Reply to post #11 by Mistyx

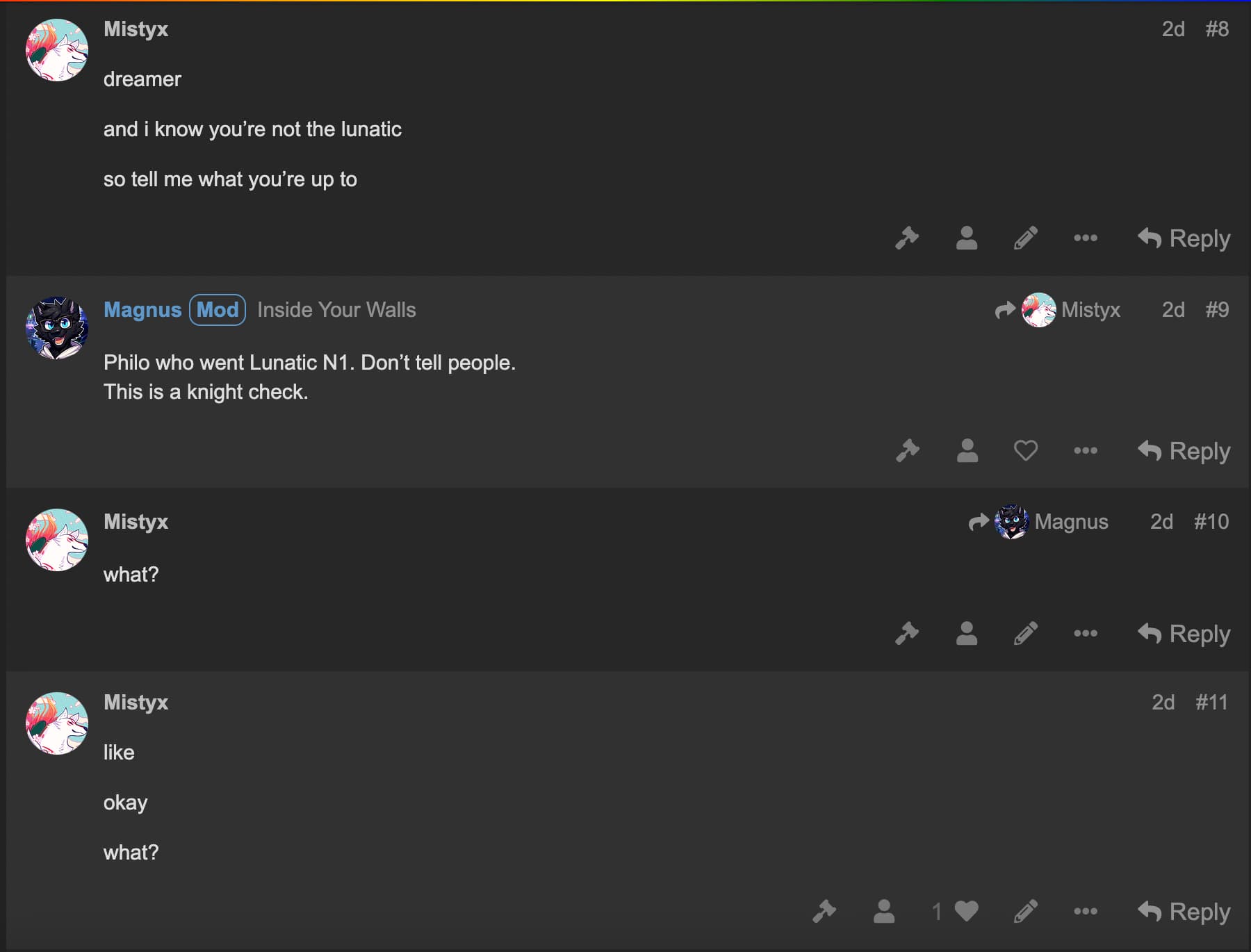tap(1184, 911)
